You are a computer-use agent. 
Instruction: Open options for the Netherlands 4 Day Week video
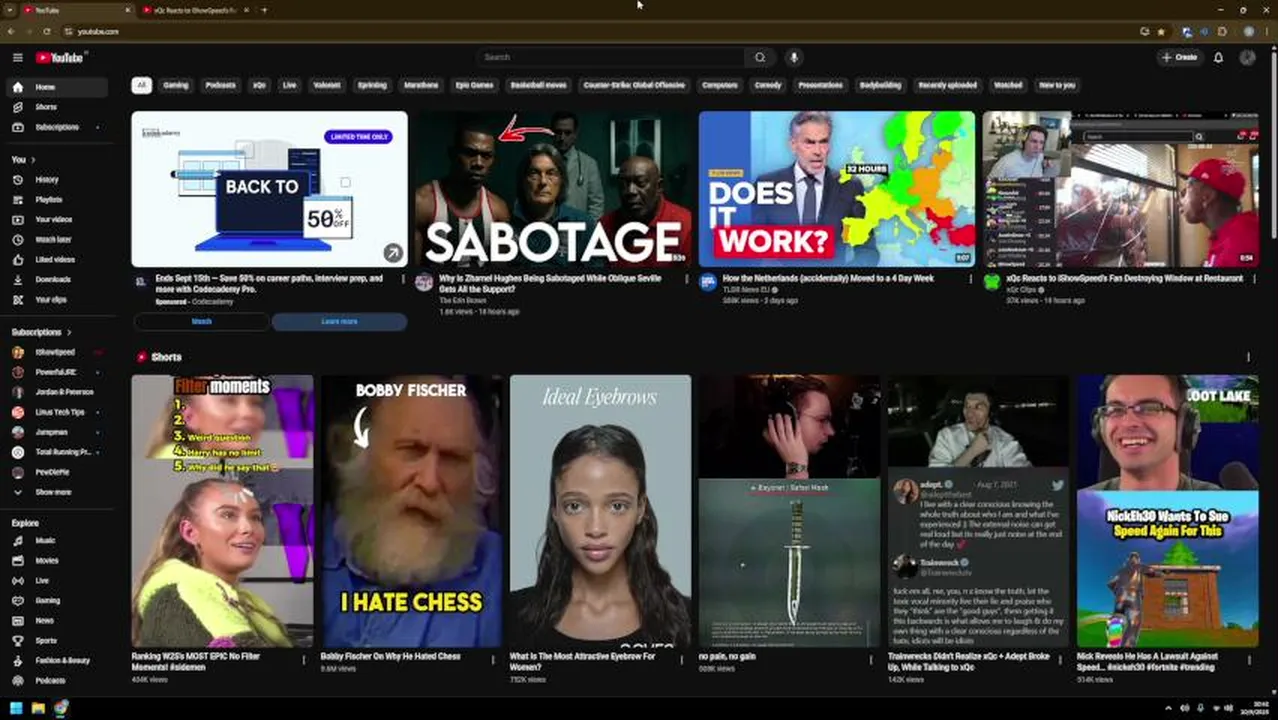970,279
